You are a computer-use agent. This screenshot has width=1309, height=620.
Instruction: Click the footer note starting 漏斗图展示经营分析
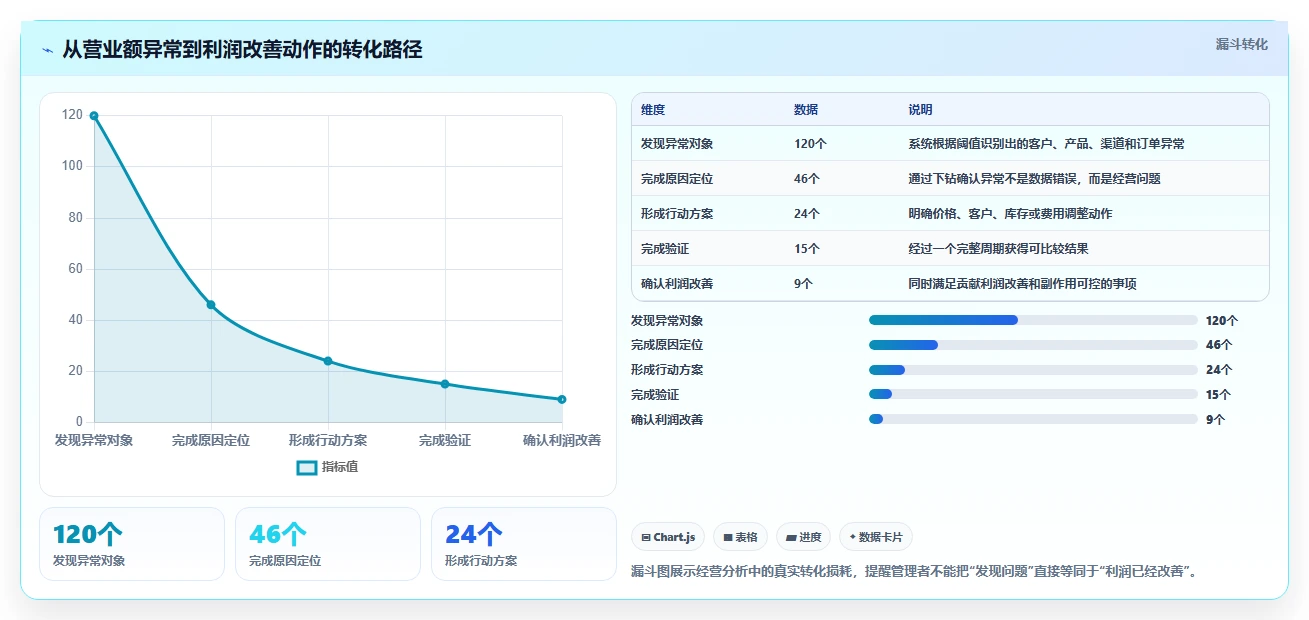coord(914,572)
